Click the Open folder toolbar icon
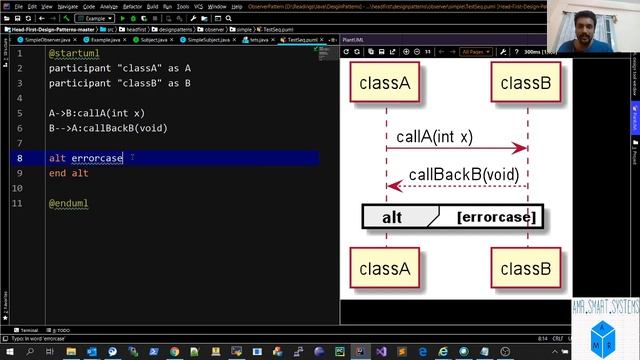This screenshot has height=360, width=640. point(7,18)
